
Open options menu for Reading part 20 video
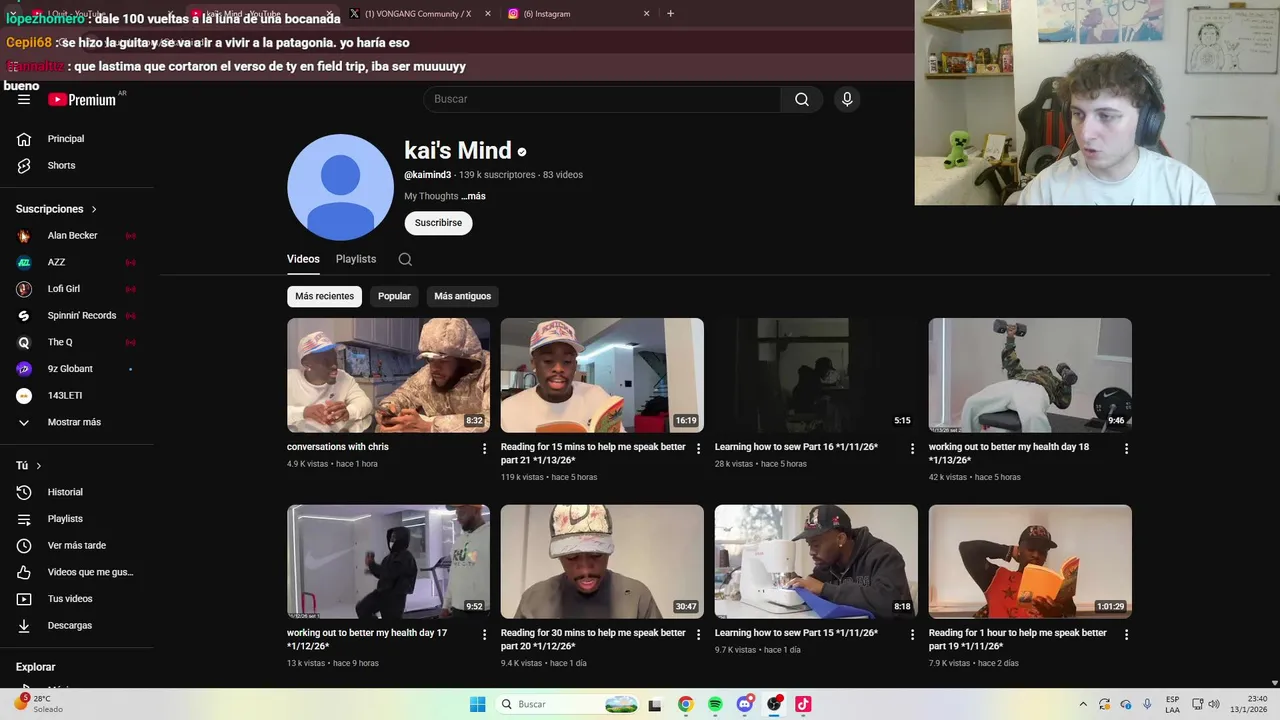click(x=698, y=635)
